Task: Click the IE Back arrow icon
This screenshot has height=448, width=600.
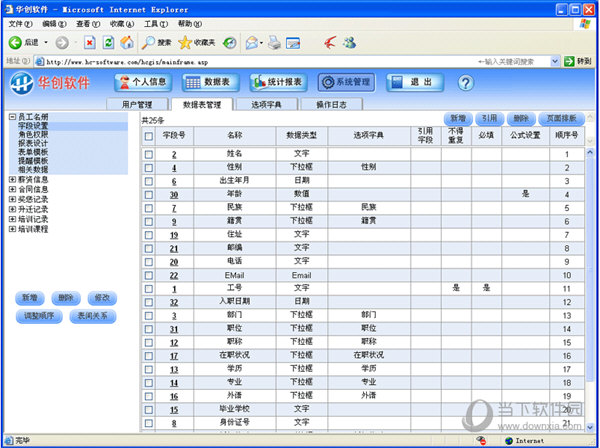Action: pos(15,42)
